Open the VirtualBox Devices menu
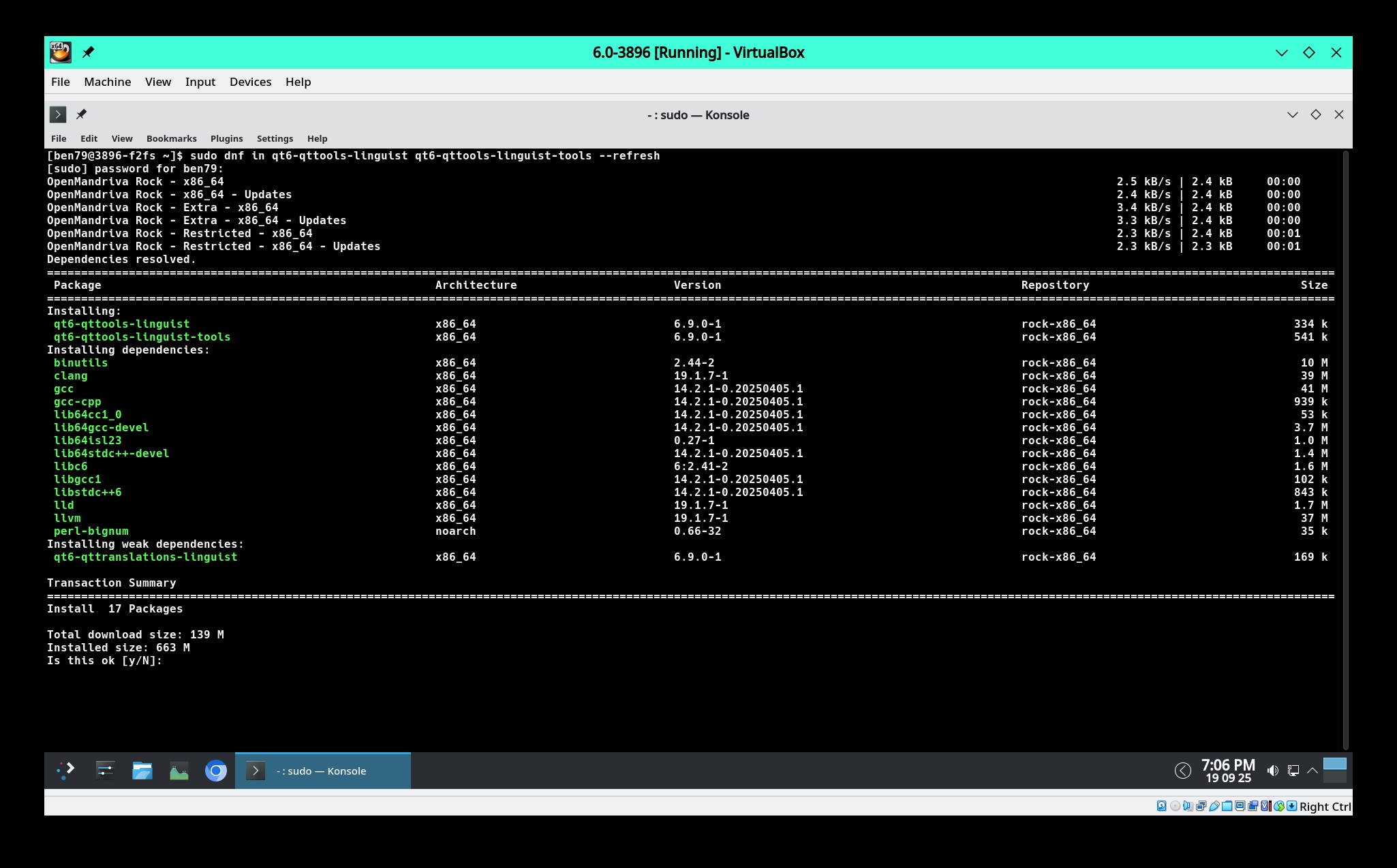This screenshot has width=1397, height=868. click(x=250, y=82)
